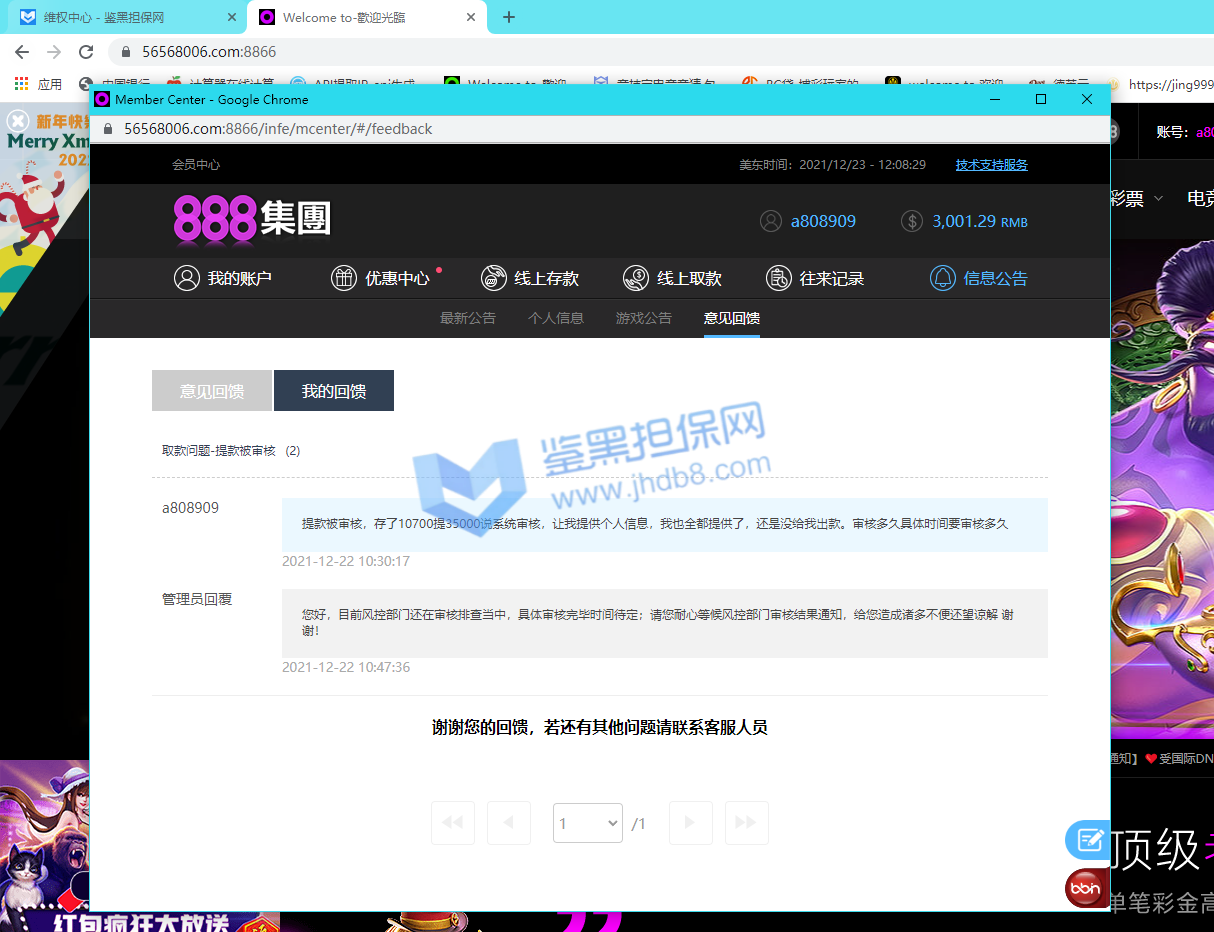Open 技术支持服务 link
Screen dimensions: 1214x932
tap(991, 165)
